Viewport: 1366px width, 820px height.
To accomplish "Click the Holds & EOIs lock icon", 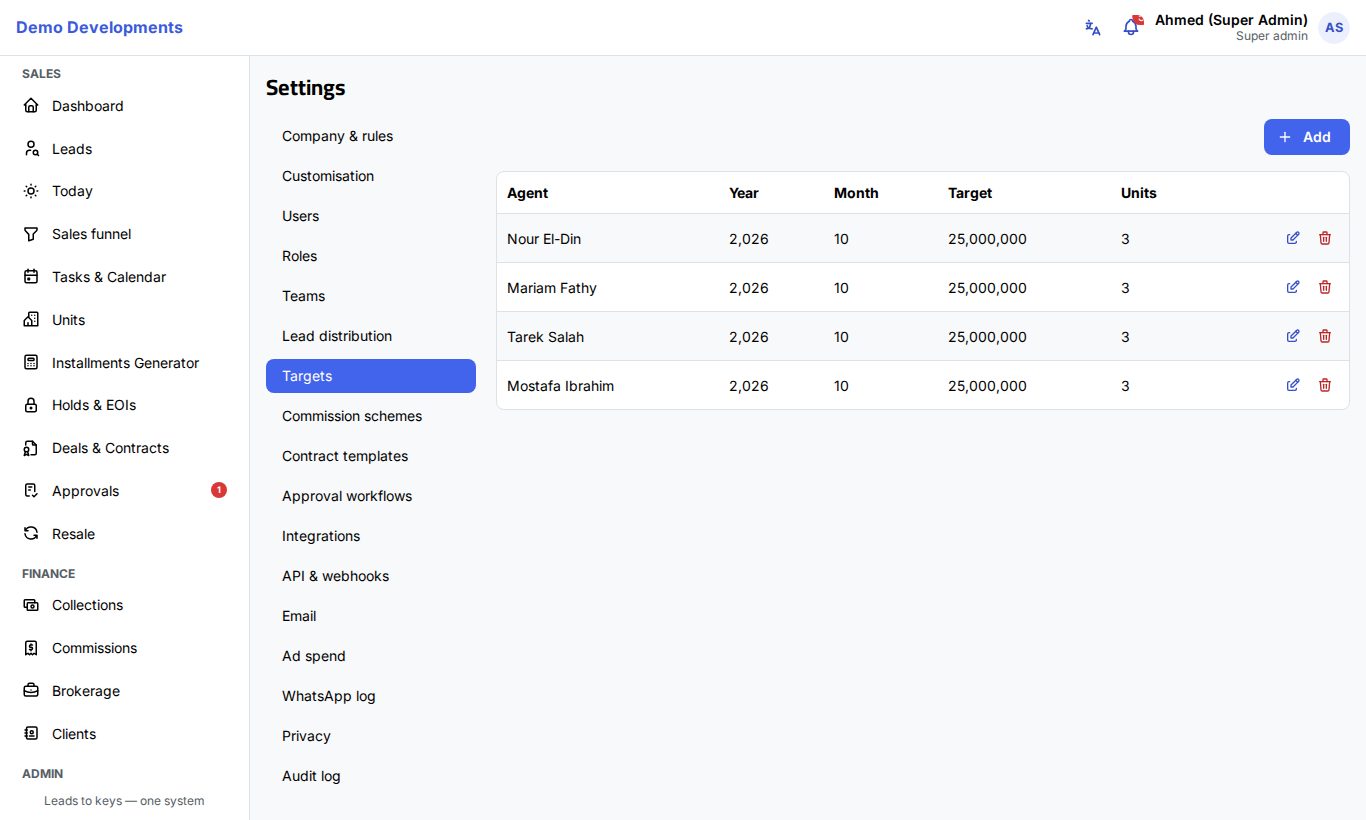I will pos(31,405).
